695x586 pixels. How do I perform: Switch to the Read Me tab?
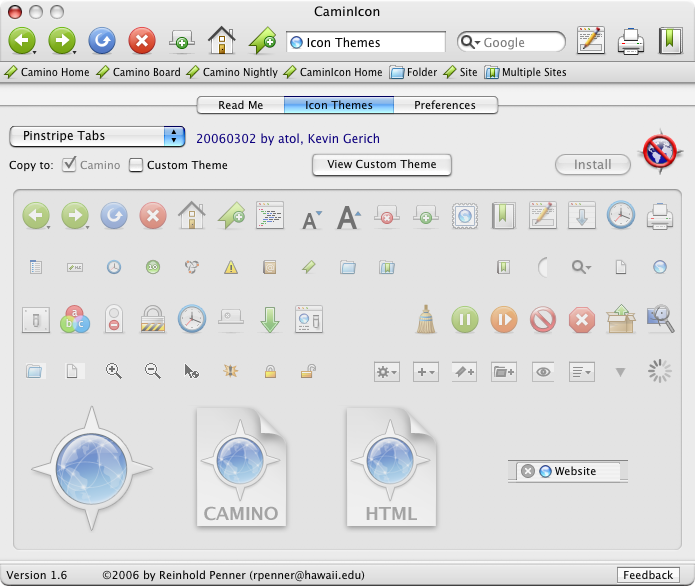click(240, 105)
